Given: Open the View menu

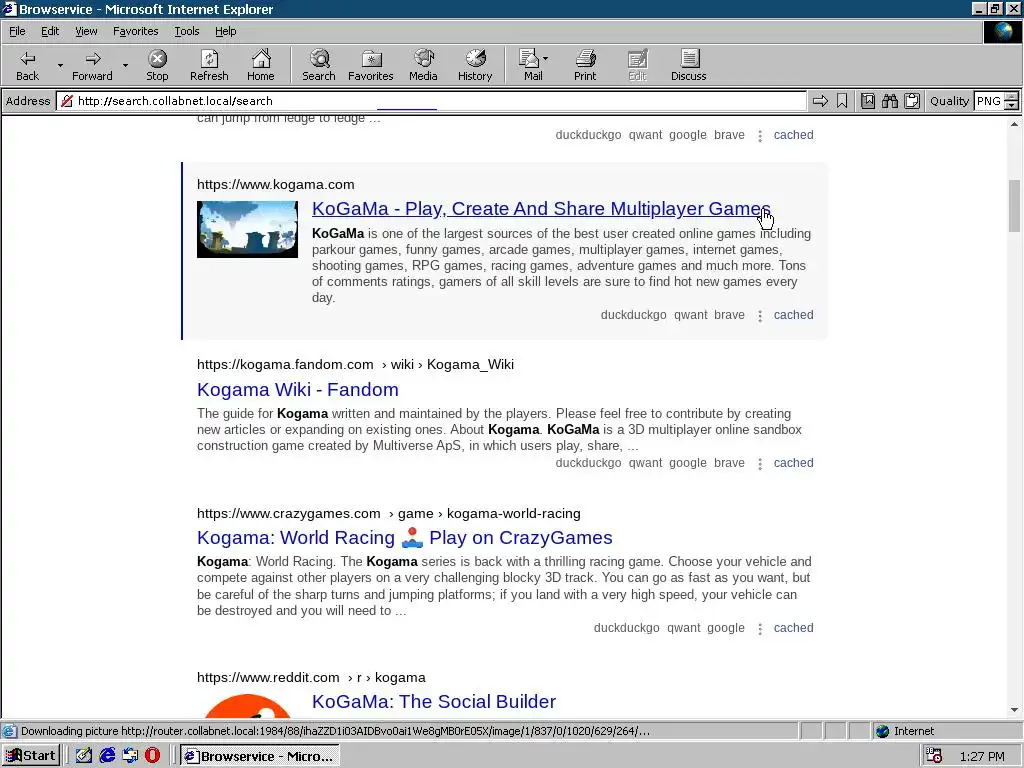Looking at the screenshot, I should (86, 31).
